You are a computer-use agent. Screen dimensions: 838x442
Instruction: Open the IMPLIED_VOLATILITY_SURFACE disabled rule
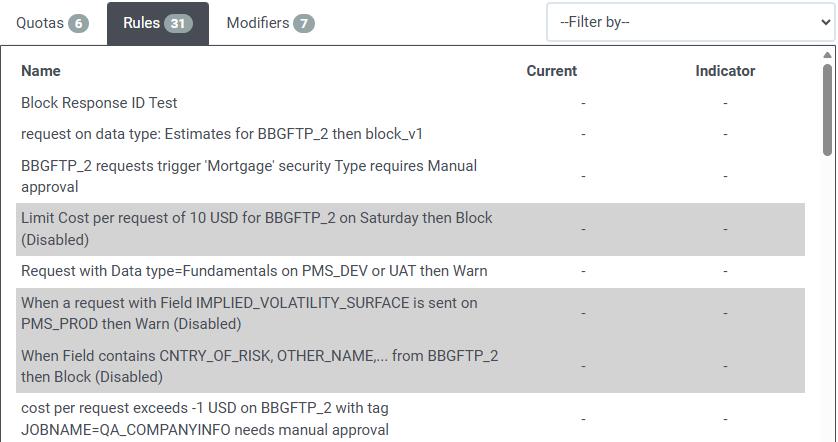pyautogui.click(x=249, y=313)
